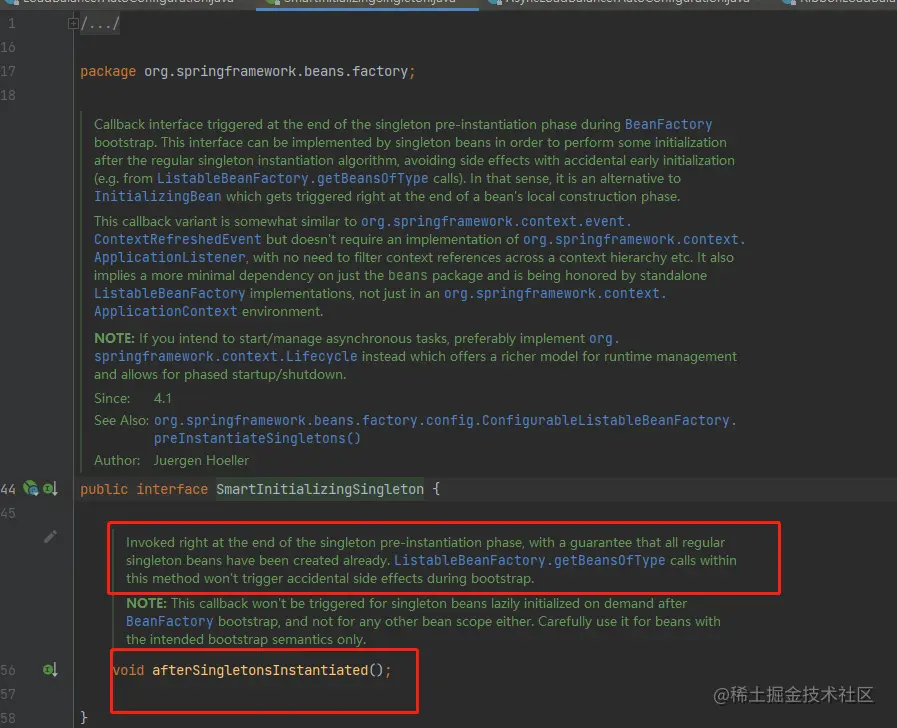Open the ApplicationContext doc link
897x728 pixels.
tap(165, 311)
